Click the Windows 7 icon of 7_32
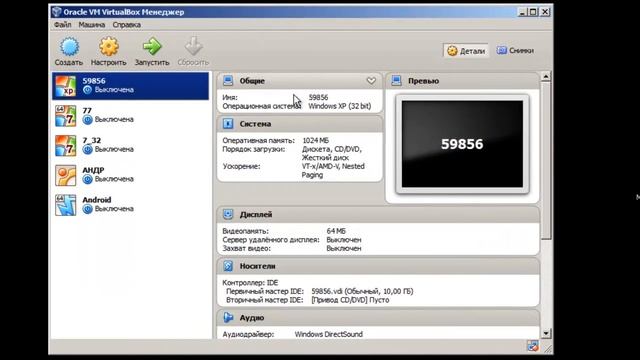 point(66,145)
